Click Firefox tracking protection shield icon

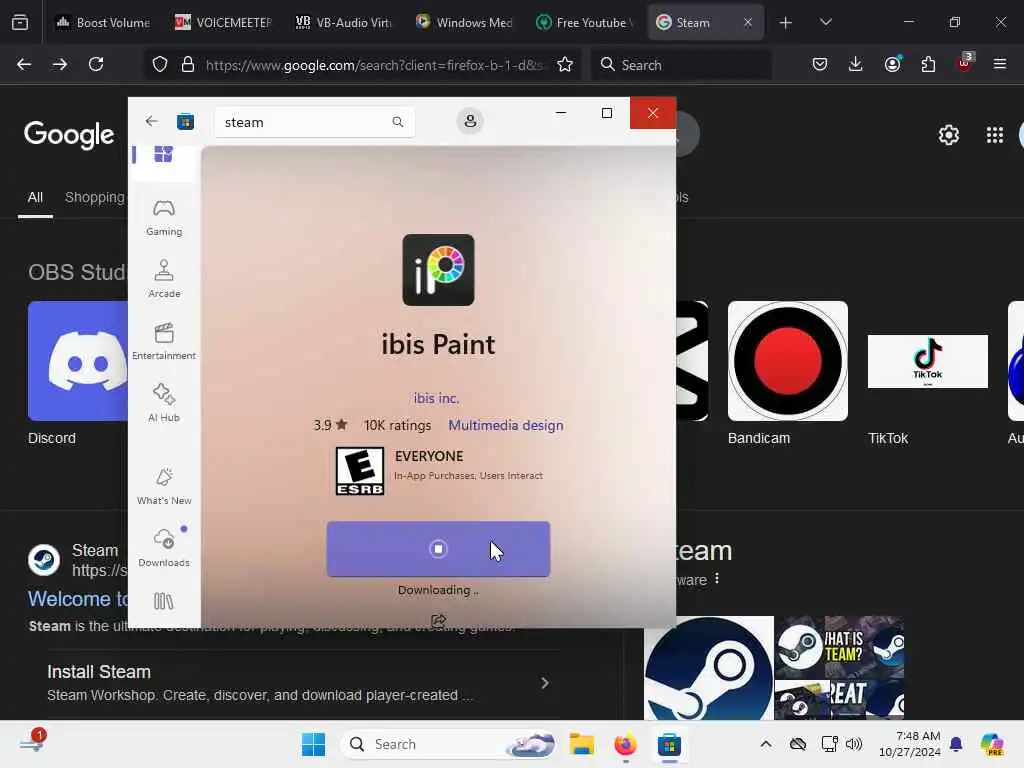click(x=160, y=64)
